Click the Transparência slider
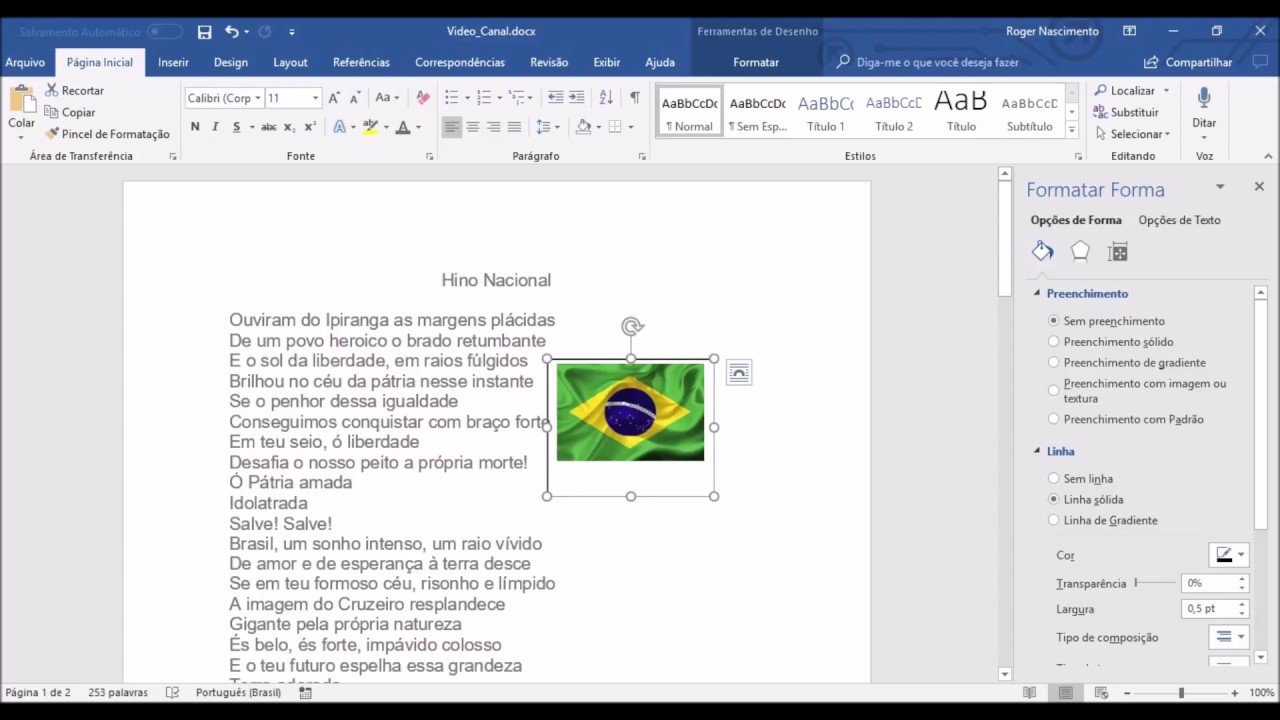The image size is (1280, 720). (x=1155, y=583)
